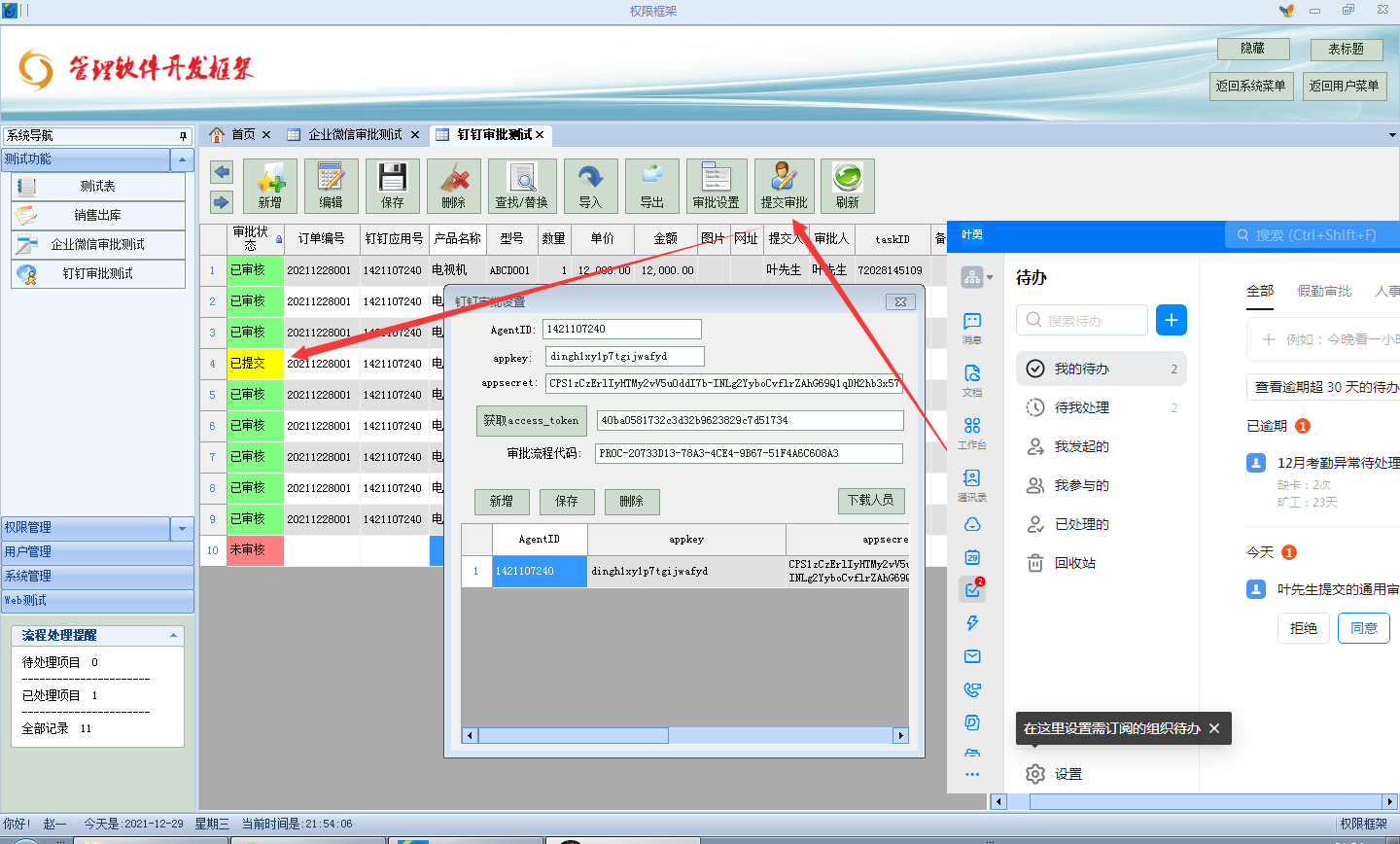
Task: Switch to the 首页 tab
Action: pyautogui.click(x=243, y=134)
